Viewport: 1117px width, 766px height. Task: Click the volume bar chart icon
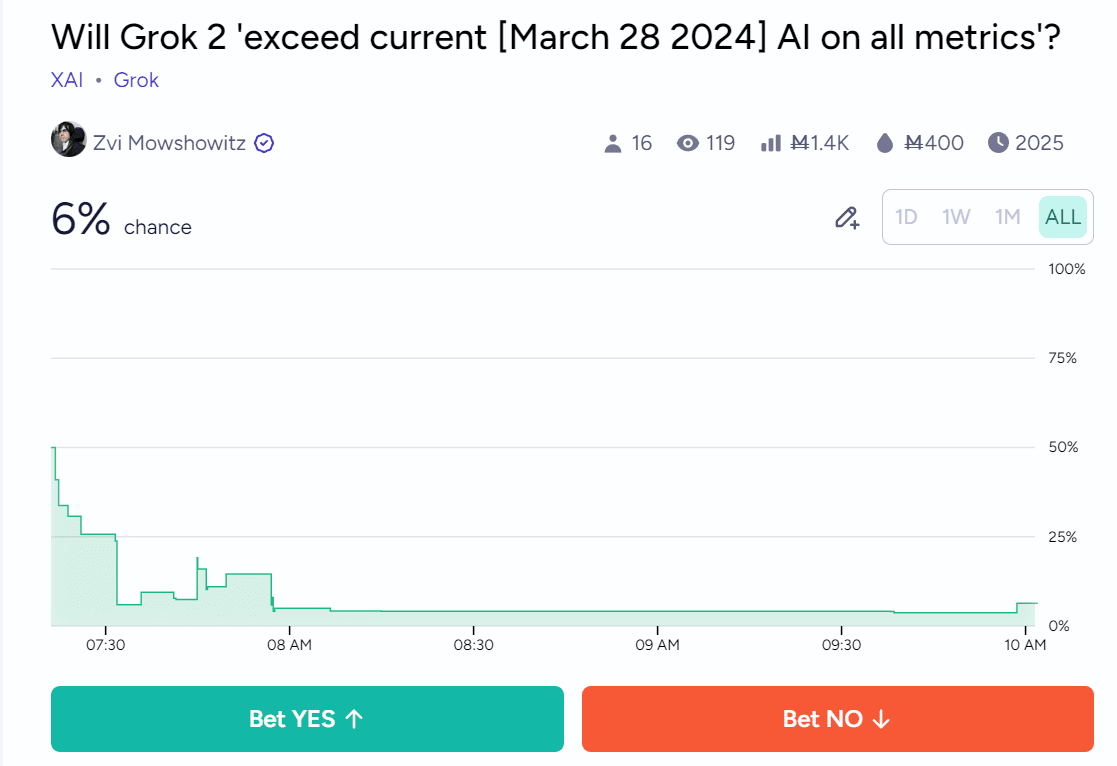[770, 143]
